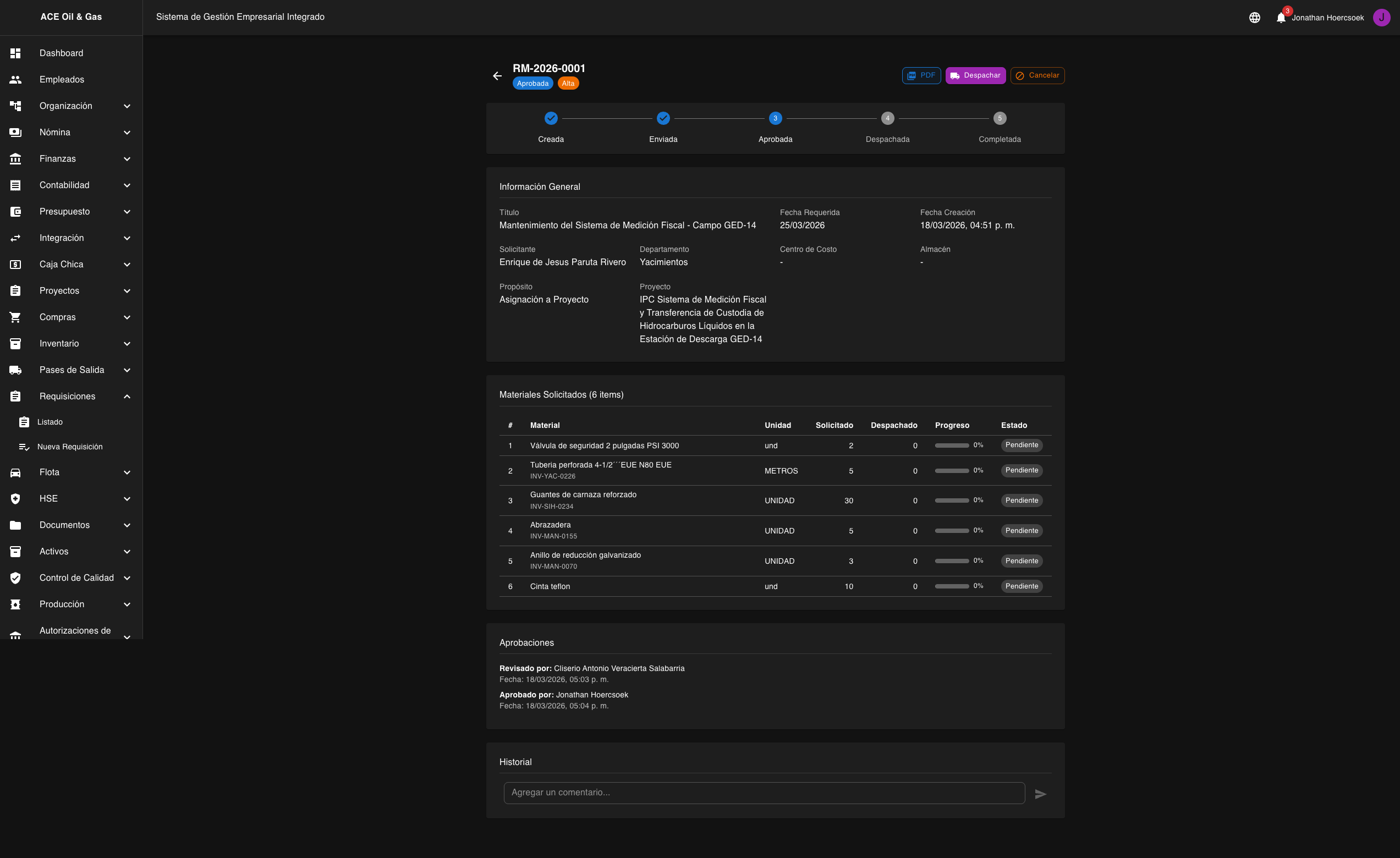Viewport: 1400px width, 858px height.
Task: Expand the Compras menu
Action: [x=127, y=317]
